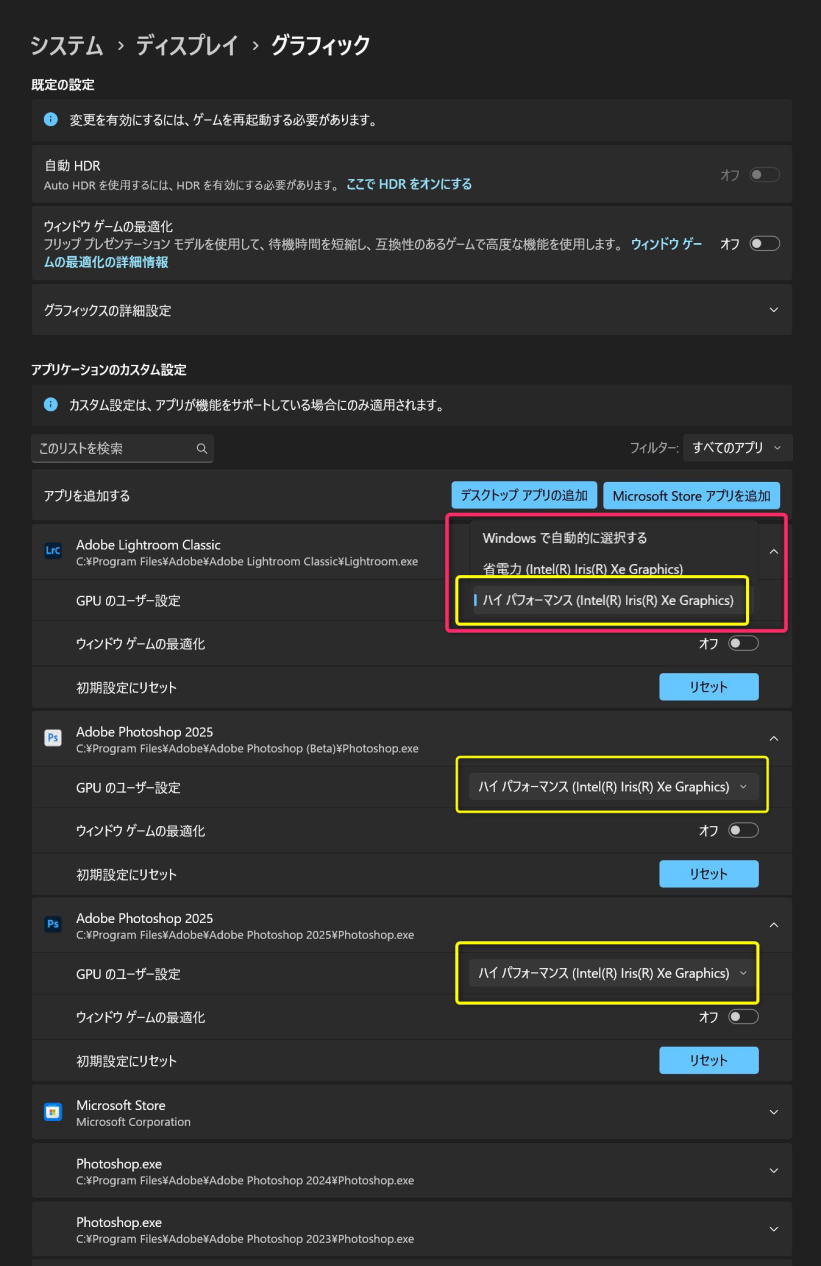Open the フィルター すべてのアプリ dropdown
821x1266 pixels.
point(738,448)
